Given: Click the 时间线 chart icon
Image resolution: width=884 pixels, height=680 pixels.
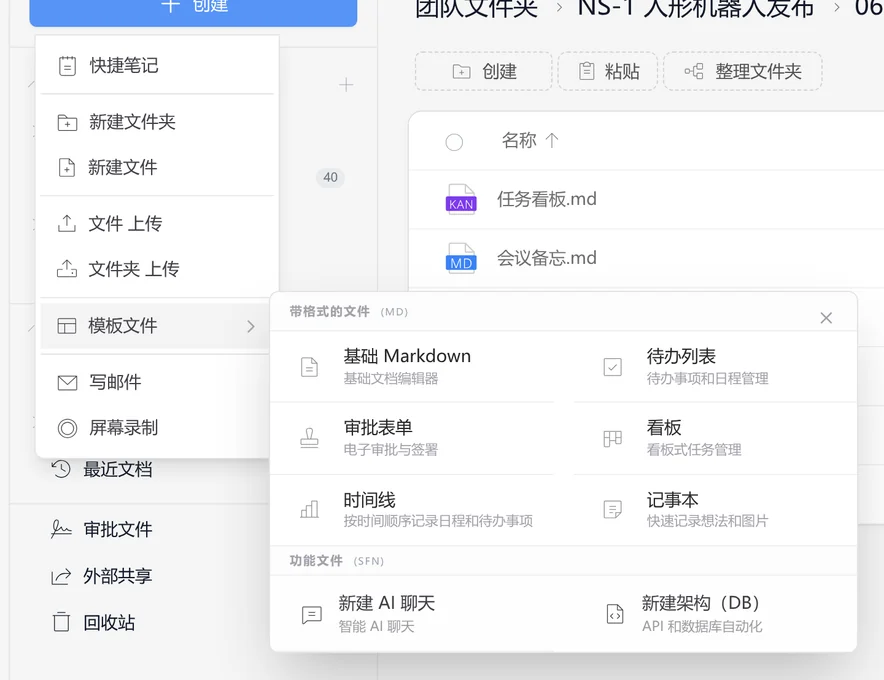Looking at the screenshot, I should 309,509.
